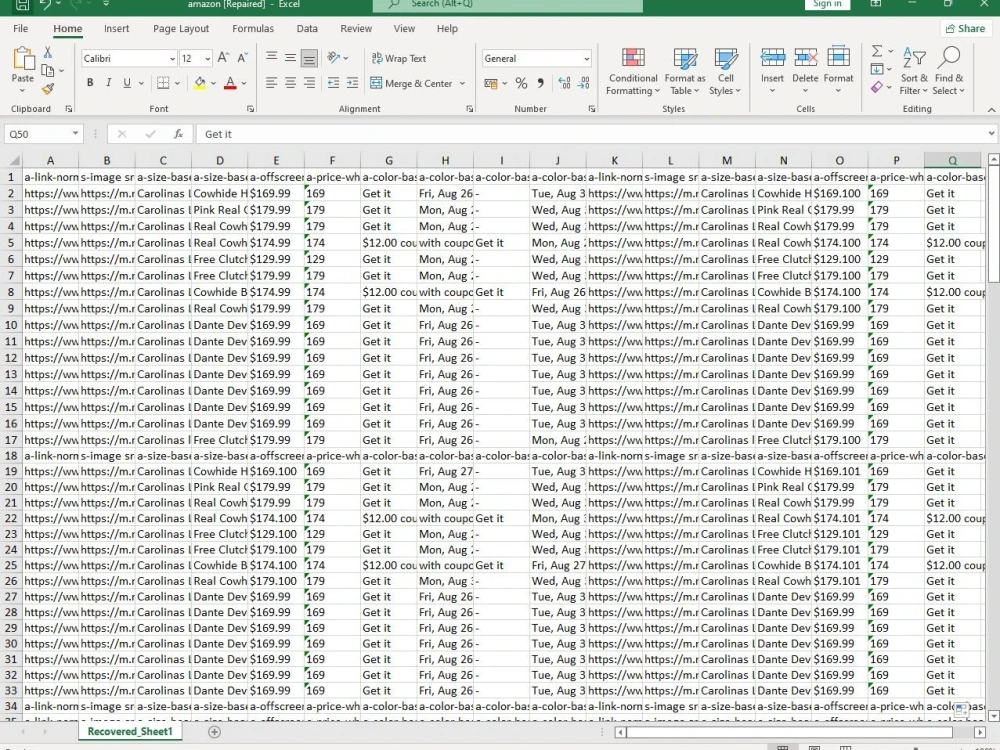Click the Paste clipboard icon
This screenshot has height=750, width=1000.
point(23,59)
